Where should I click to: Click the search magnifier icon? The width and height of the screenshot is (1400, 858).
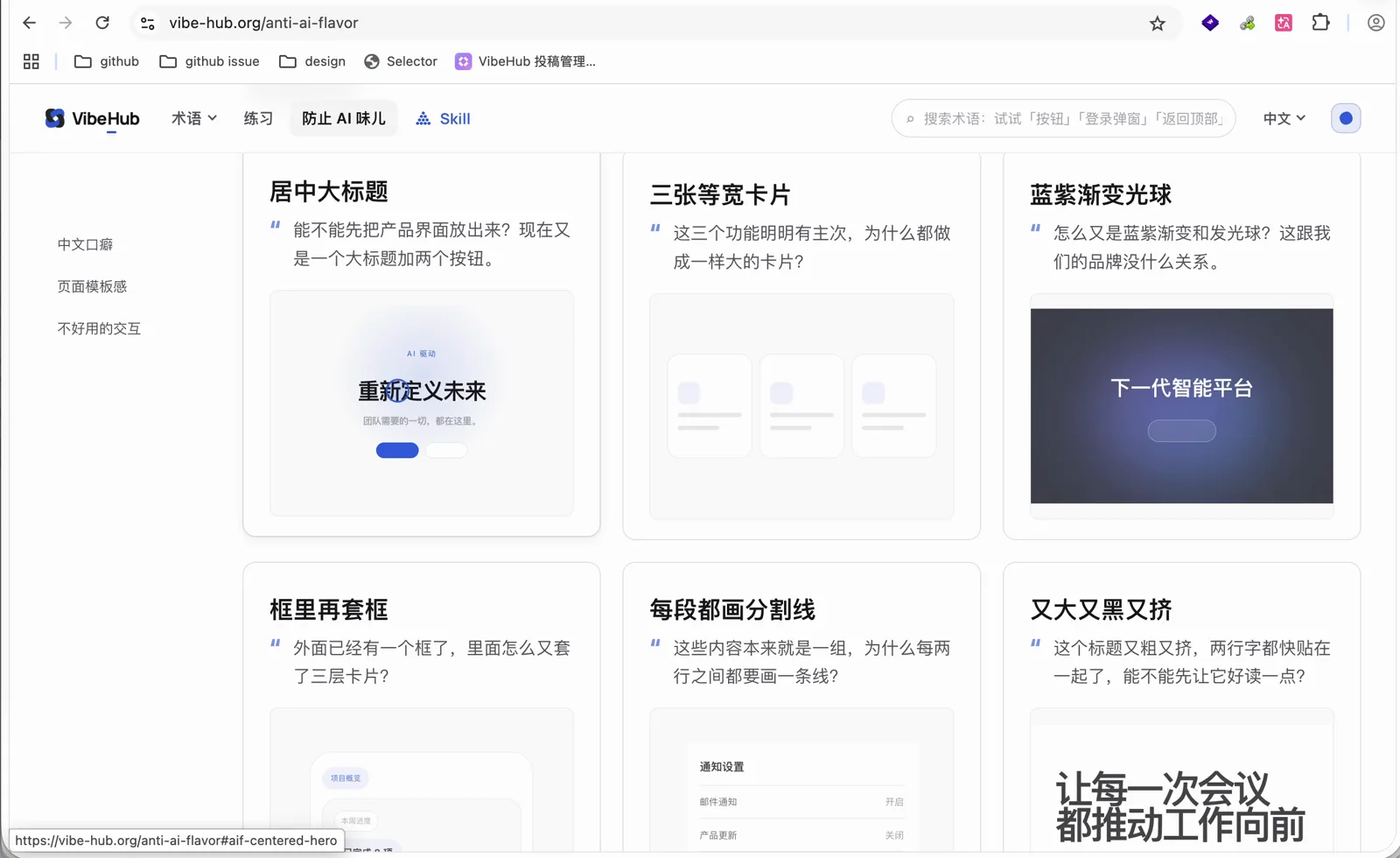(910, 119)
